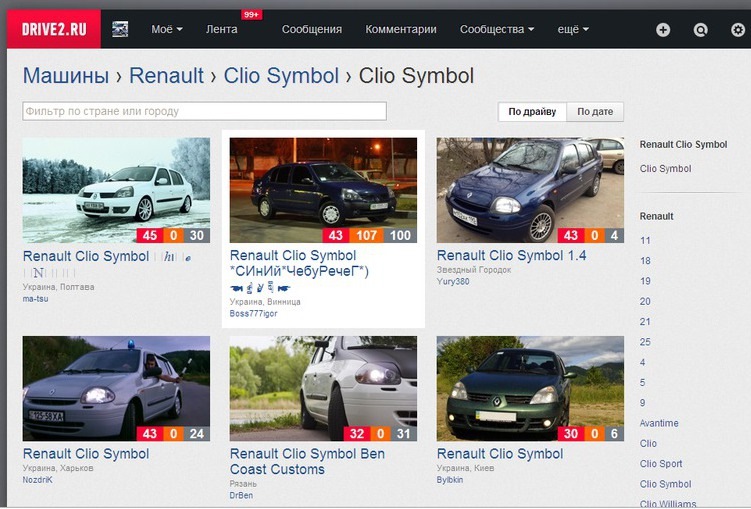Screen dimensions: 751x509
Task: Open blue Clio Symbol 1.4 photo thumbnail
Action: point(530,190)
